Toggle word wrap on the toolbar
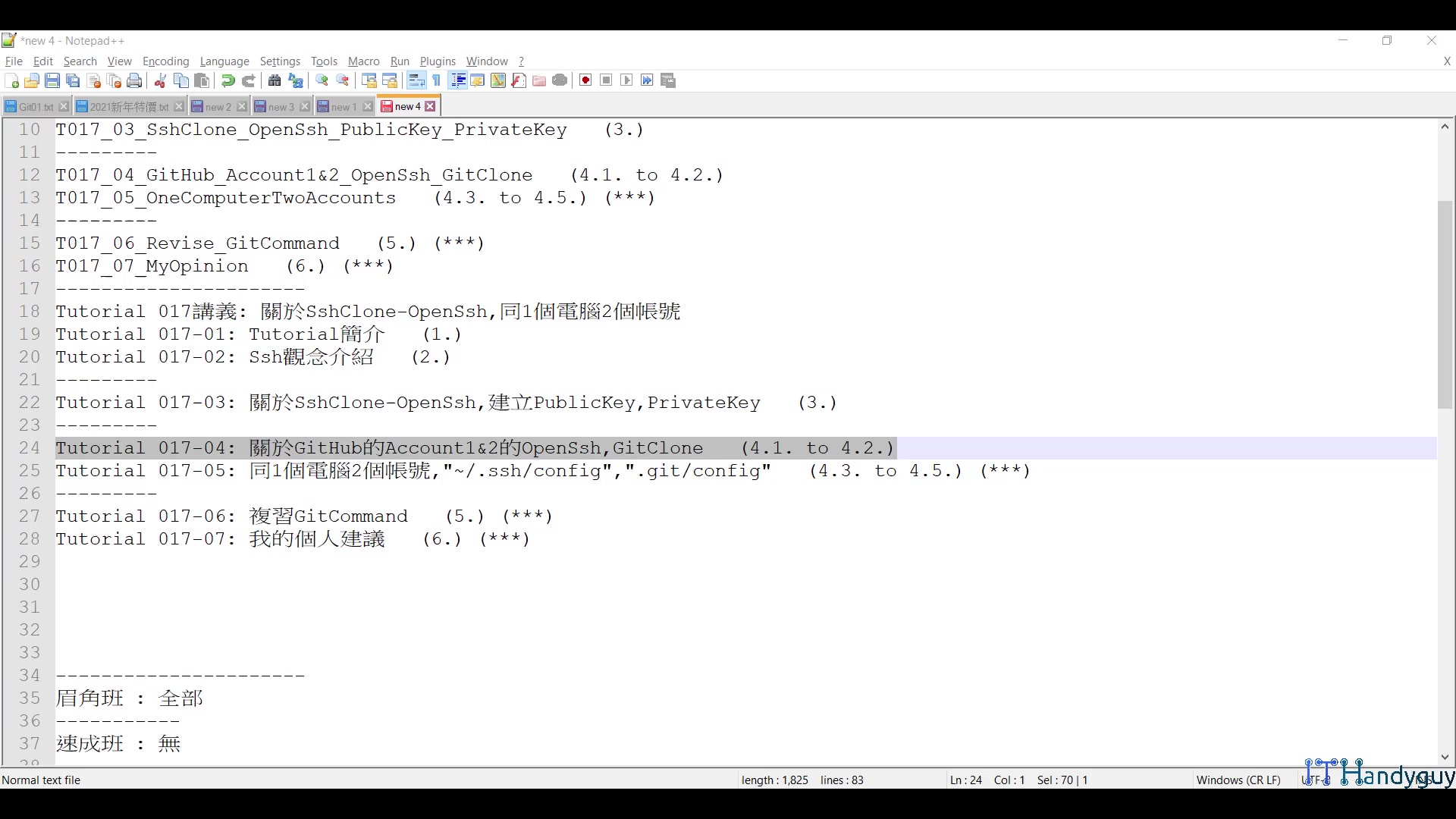Screen dimensions: 1456x819 pyautogui.click(x=416, y=80)
